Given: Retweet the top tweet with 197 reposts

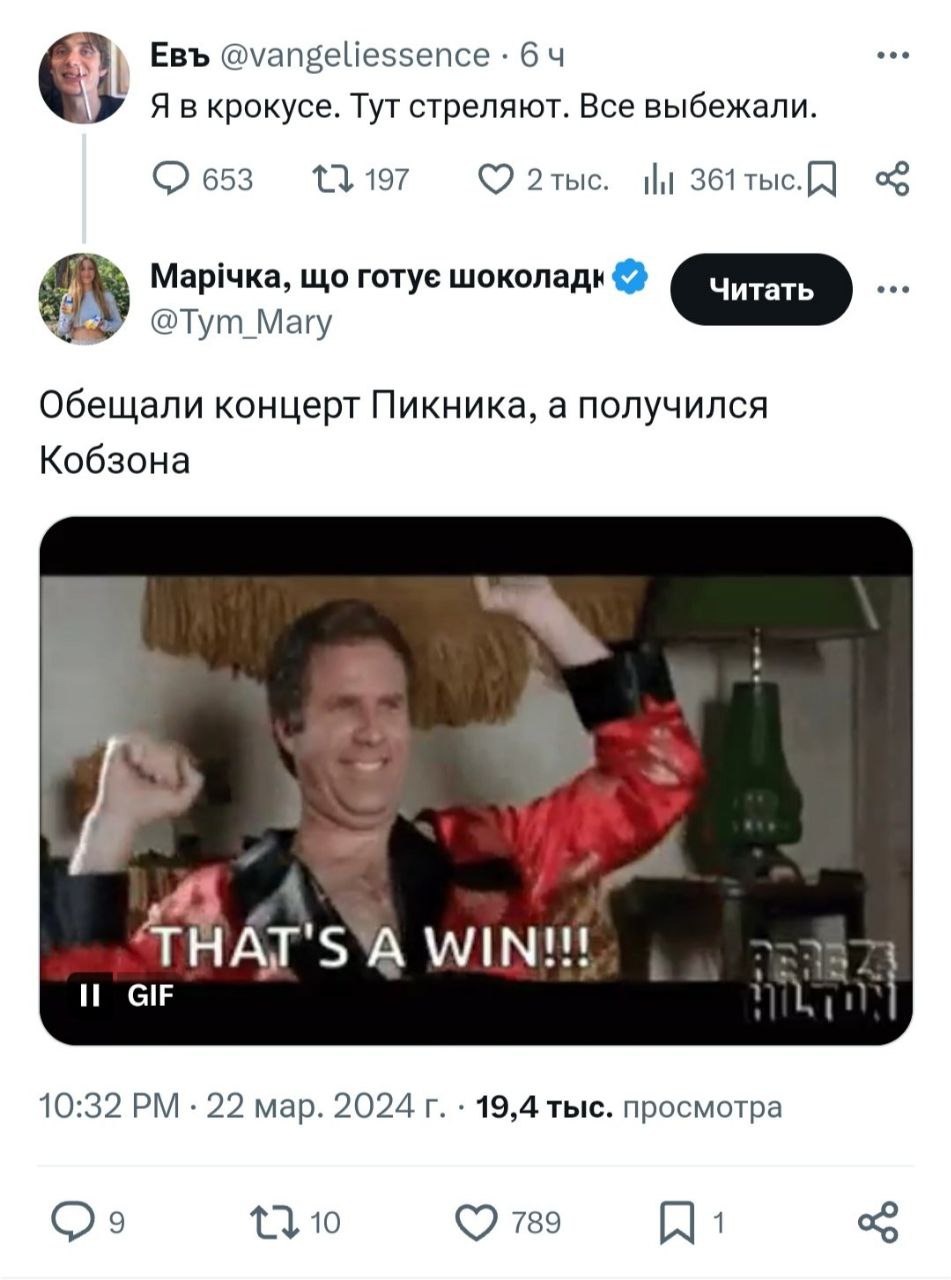Looking at the screenshot, I should [x=361, y=180].
